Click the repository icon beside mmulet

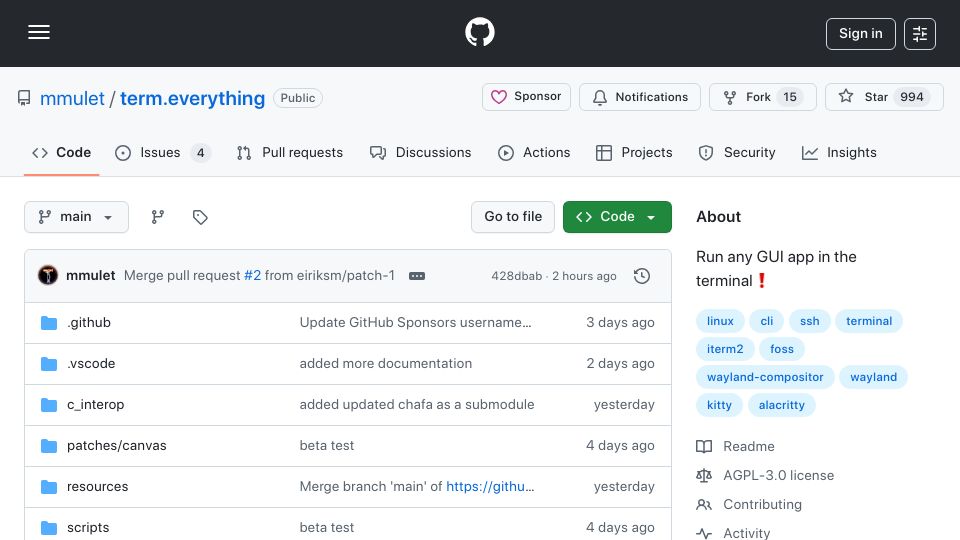24,98
